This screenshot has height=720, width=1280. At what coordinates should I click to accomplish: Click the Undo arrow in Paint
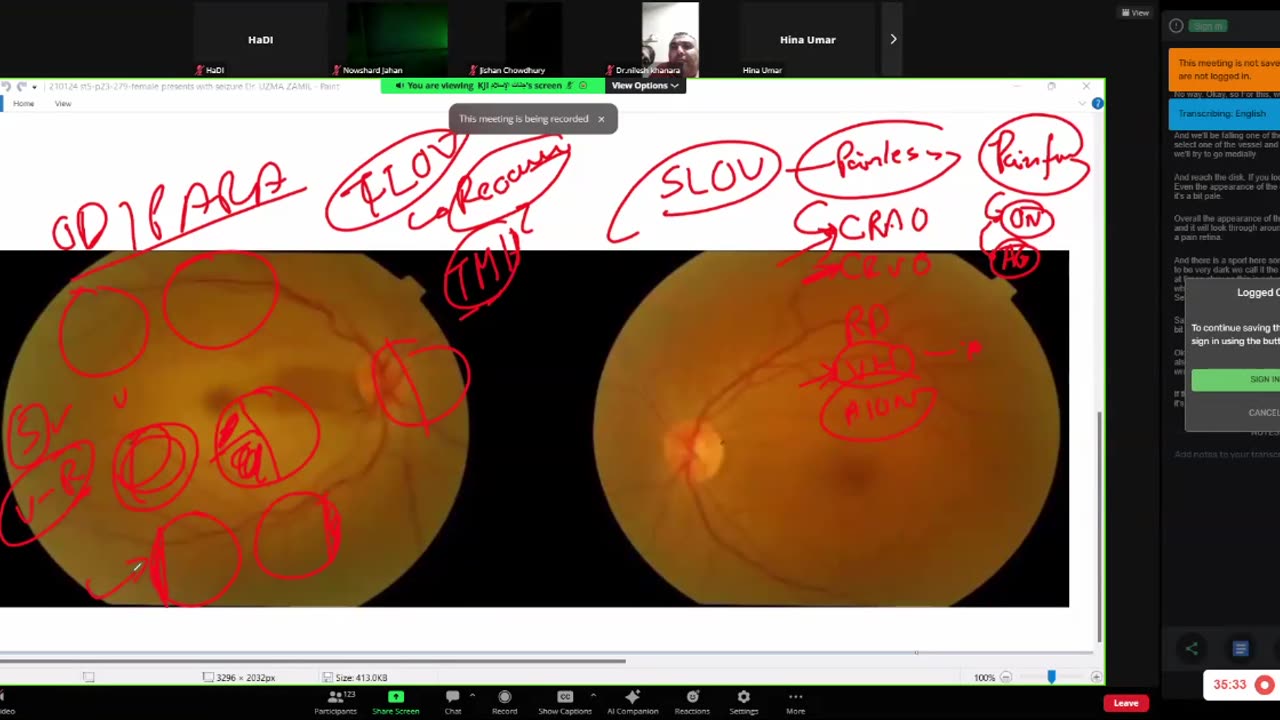pyautogui.click(x=7, y=87)
